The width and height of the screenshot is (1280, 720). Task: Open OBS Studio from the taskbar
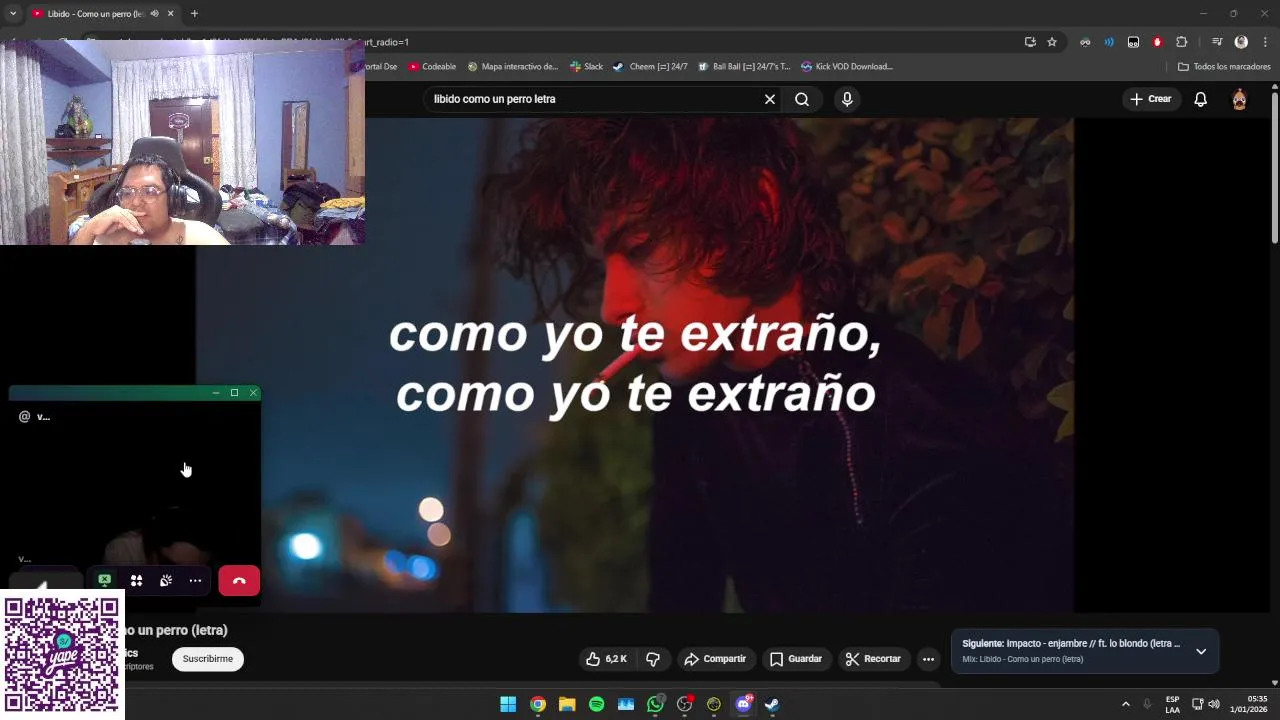click(x=685, y=704)
